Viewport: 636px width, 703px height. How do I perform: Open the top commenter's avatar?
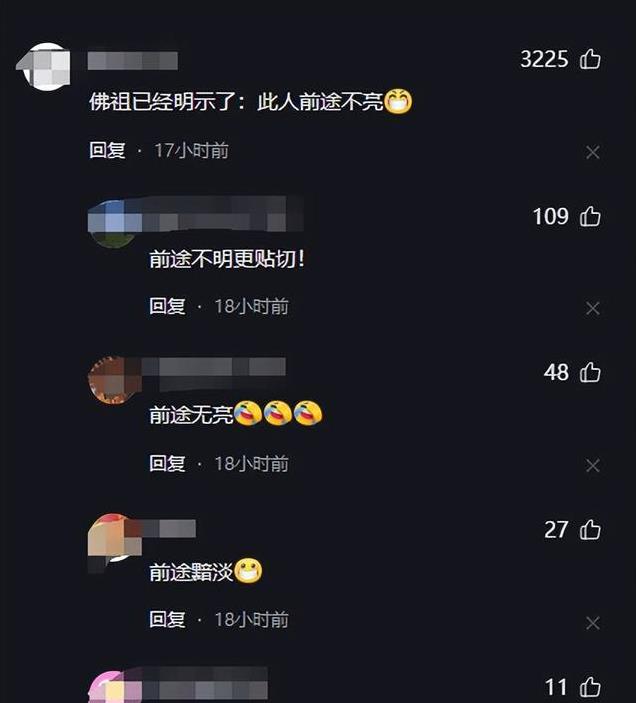46,66
